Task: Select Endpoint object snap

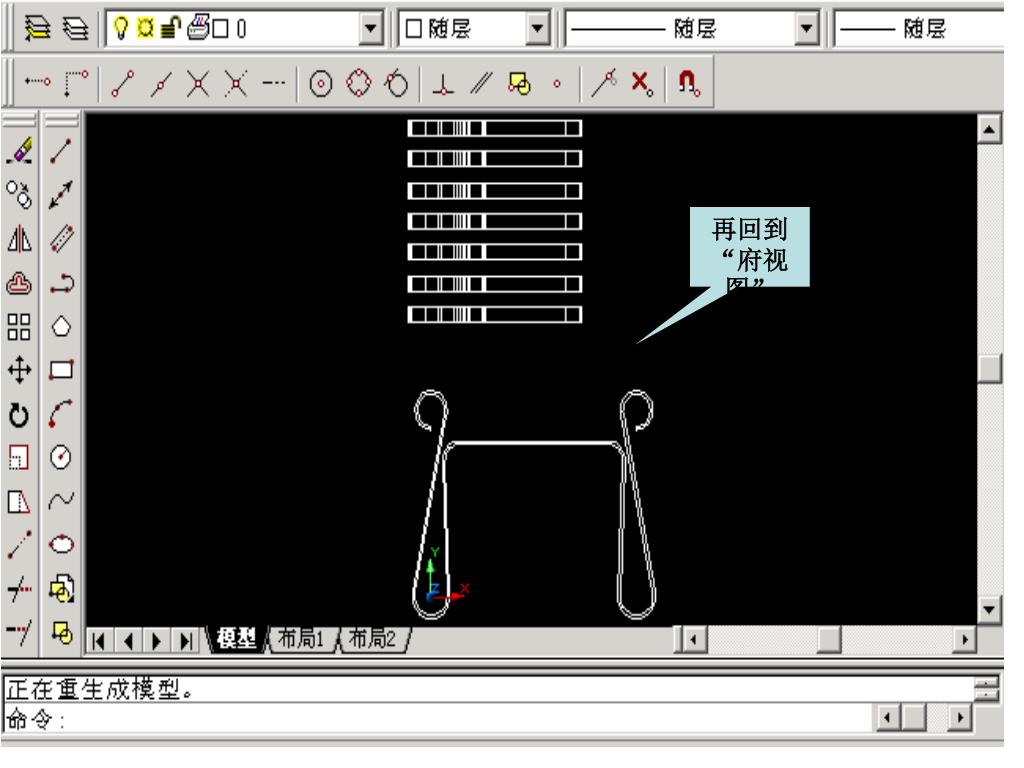Action: (x=123, y=84)
